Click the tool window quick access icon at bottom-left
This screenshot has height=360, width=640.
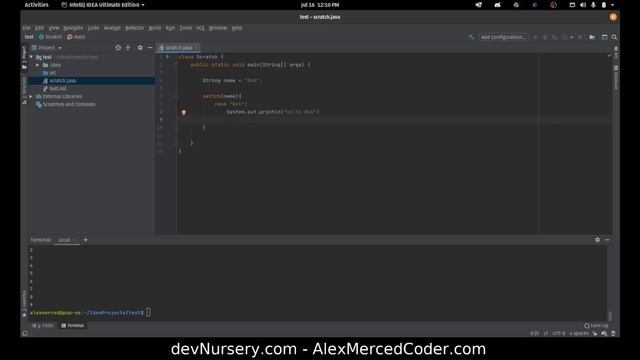click(25, 333)
